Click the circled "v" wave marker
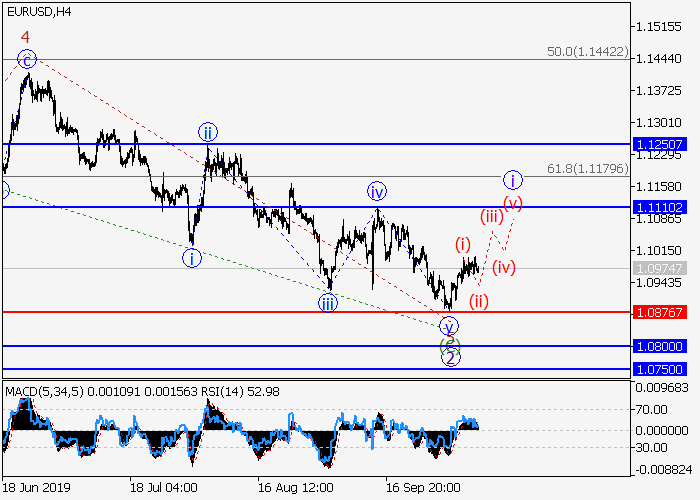The width and height of the screenshot is (700, 500). coord(450,326)
